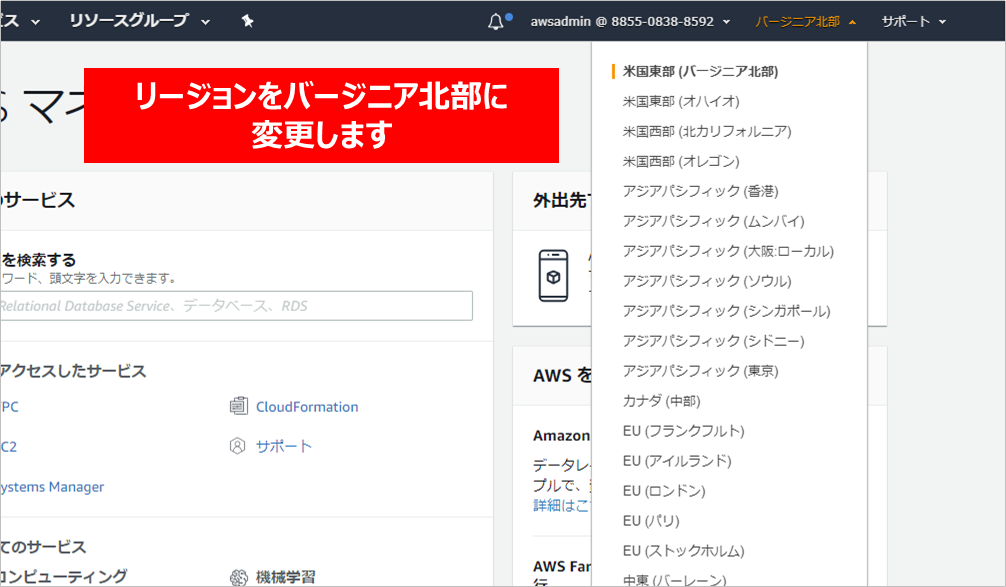Viewport: 1006px width, 587px height.
Task: Click the 機械学習 category icon
Action: pos(238,577)
